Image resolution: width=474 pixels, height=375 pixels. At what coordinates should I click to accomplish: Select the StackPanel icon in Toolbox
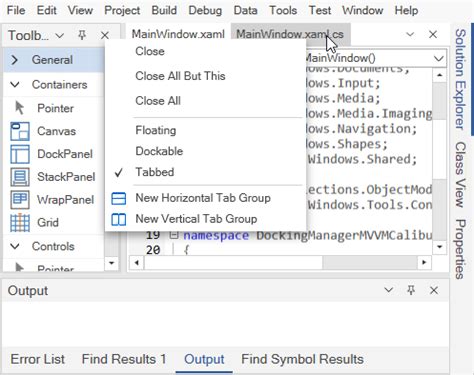coord(20,177)
